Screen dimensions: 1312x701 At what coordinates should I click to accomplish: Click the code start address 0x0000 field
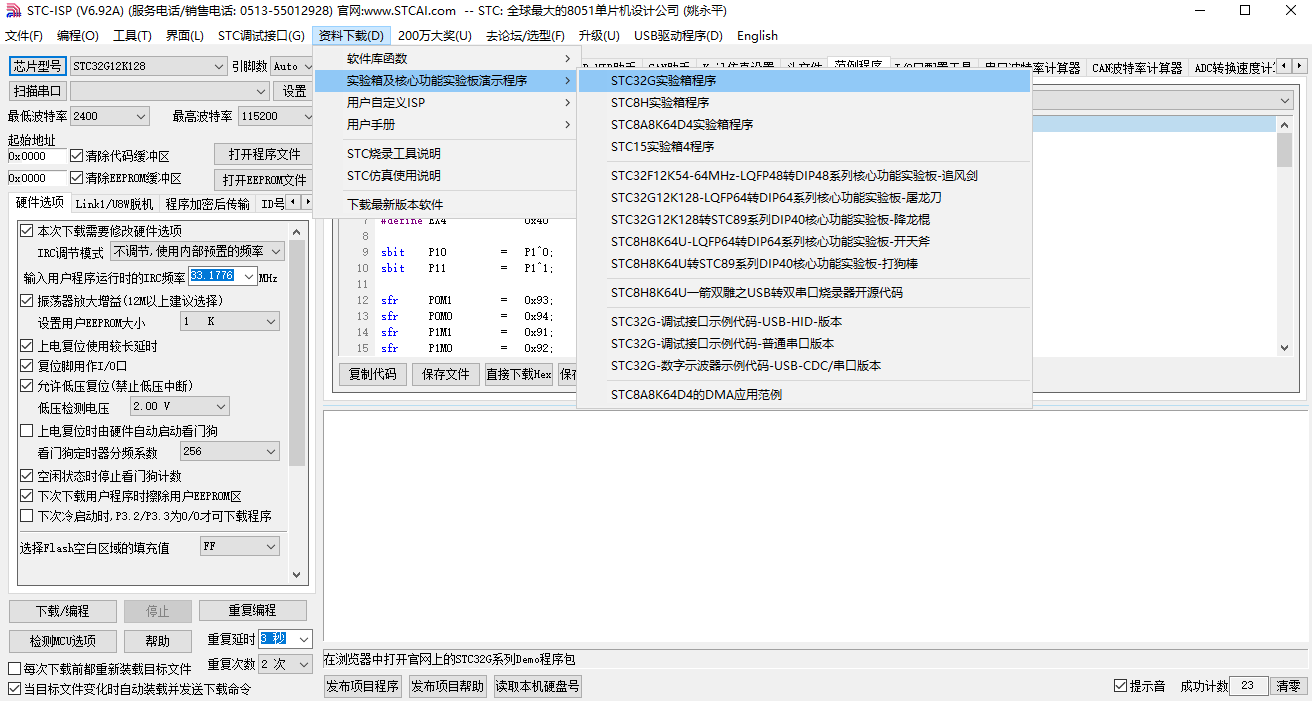coord(37,156)
